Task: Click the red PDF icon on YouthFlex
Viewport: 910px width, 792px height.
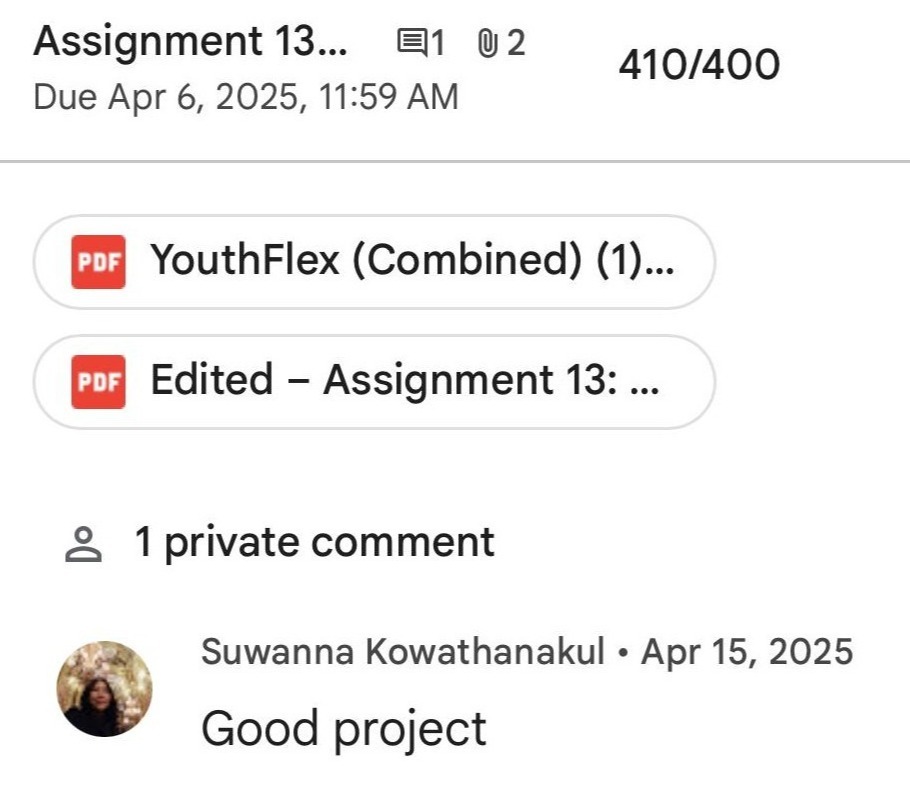Action: pyautogui.click(x=98, y=262)
